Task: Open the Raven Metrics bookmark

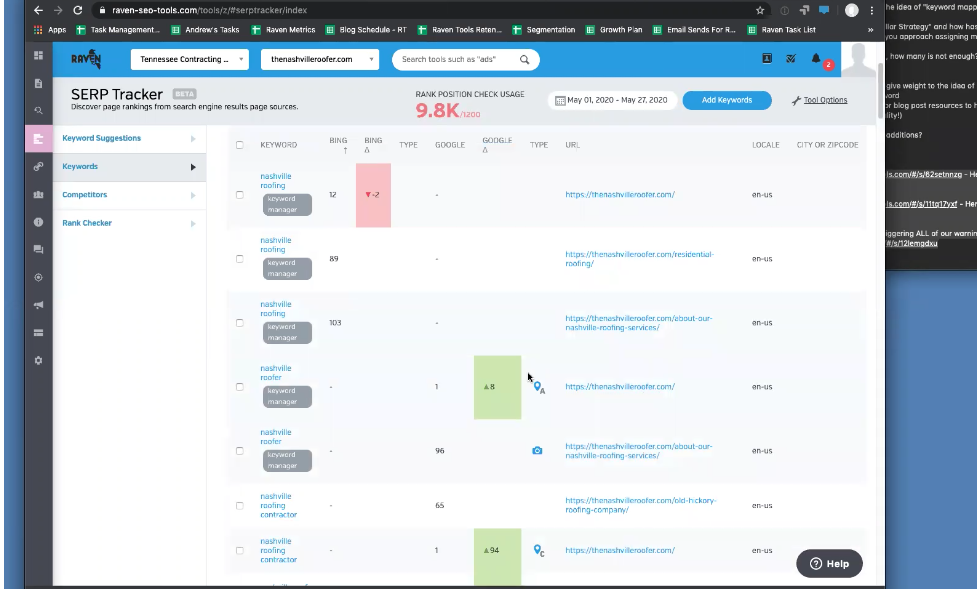Action: (284, 29)
